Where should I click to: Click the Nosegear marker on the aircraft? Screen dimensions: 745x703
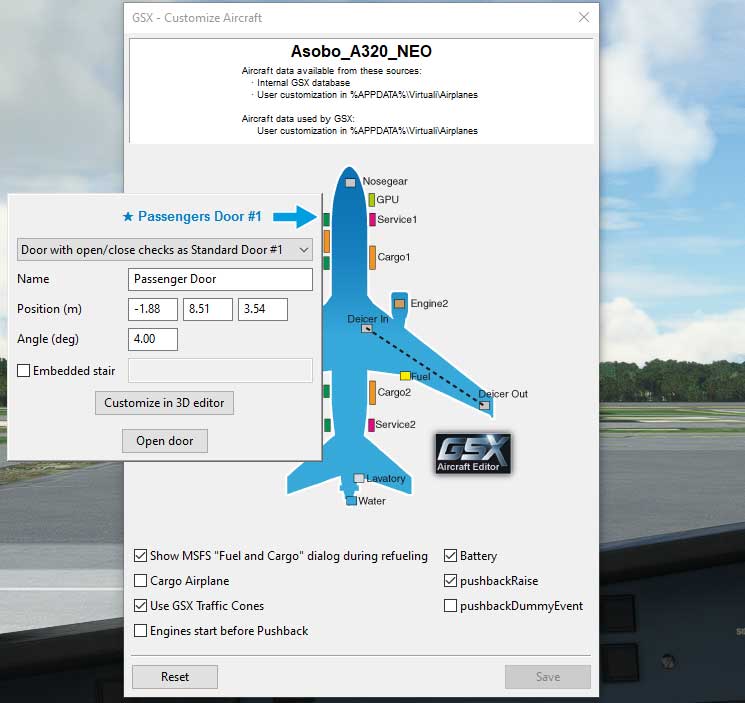350,182
